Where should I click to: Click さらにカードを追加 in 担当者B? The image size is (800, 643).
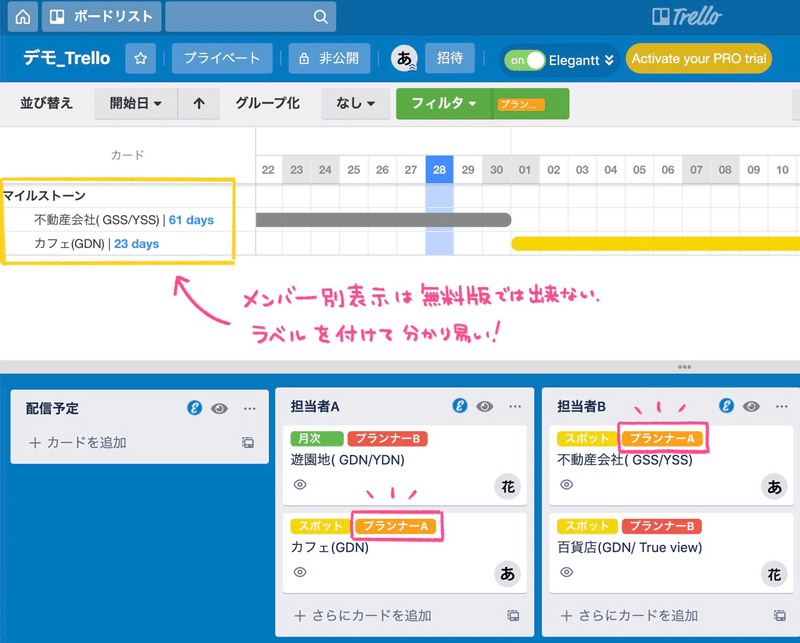(630, 615)
